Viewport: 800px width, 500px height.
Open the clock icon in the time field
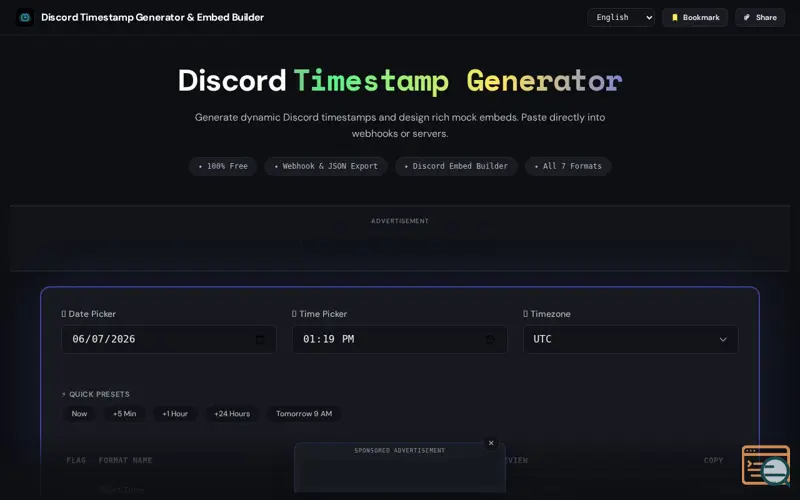[490, 339]
